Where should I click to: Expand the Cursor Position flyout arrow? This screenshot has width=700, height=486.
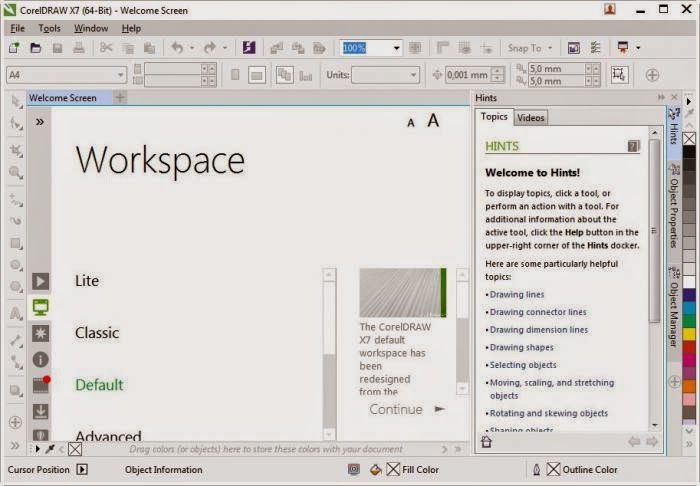[82, 469]
